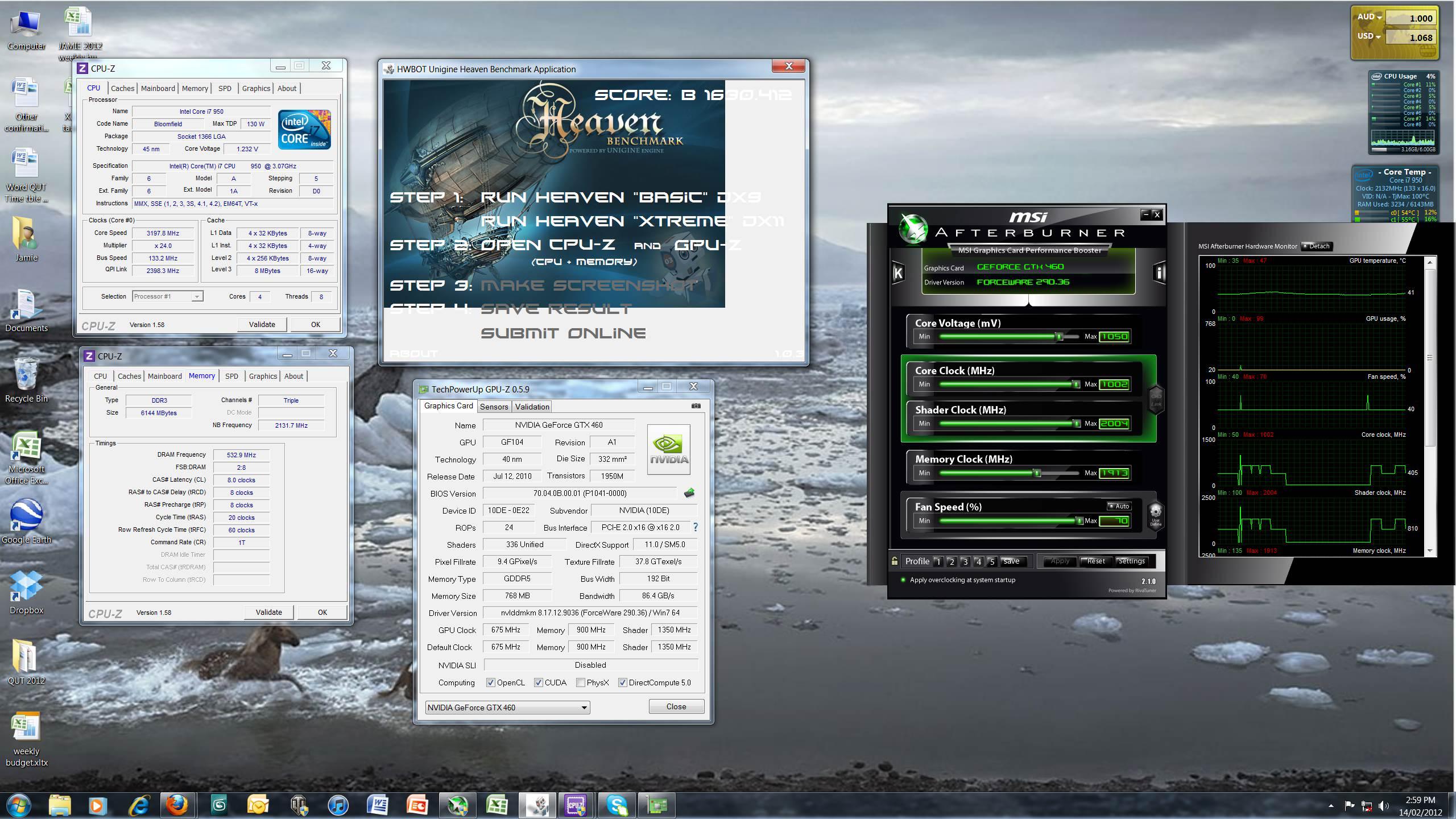Screen dimensions: 1456x819
Task: Open Graphics tab in lower CPU-Z window
Action: pos(263,376)
